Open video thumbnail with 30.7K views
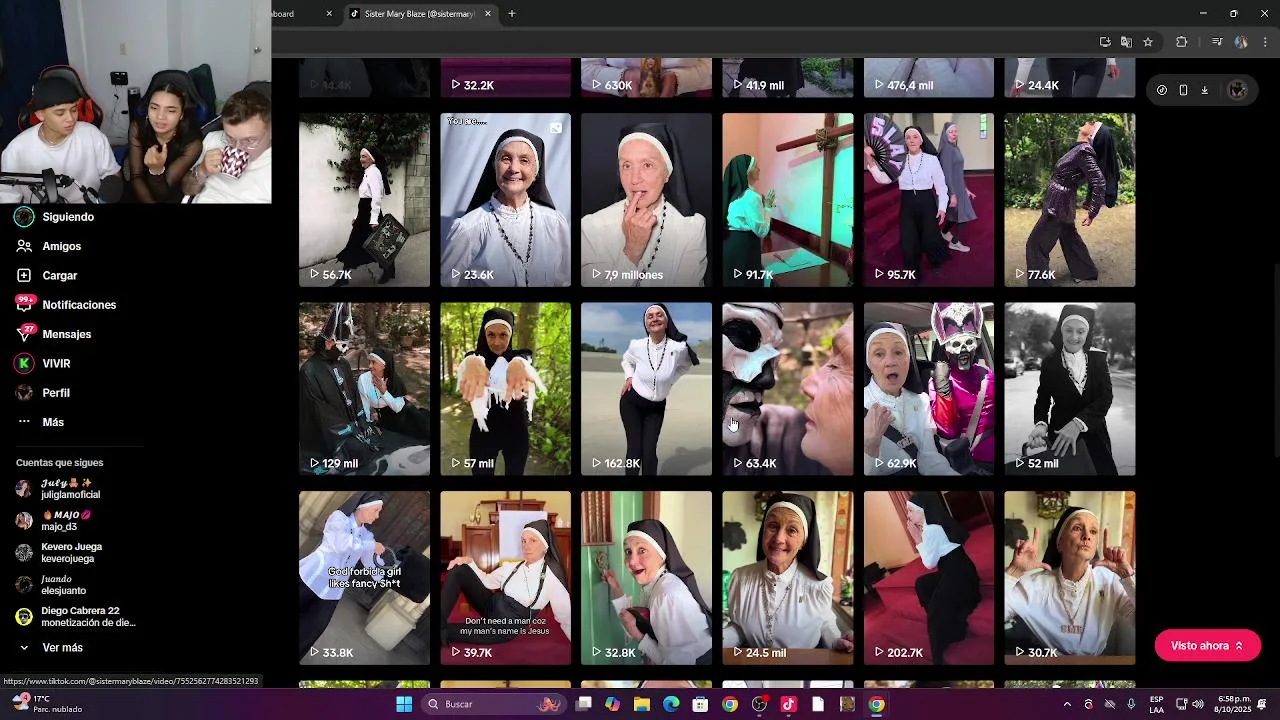Viewport: 1280px width, 720px height. pyautogui.click(x=1070, y=578)
